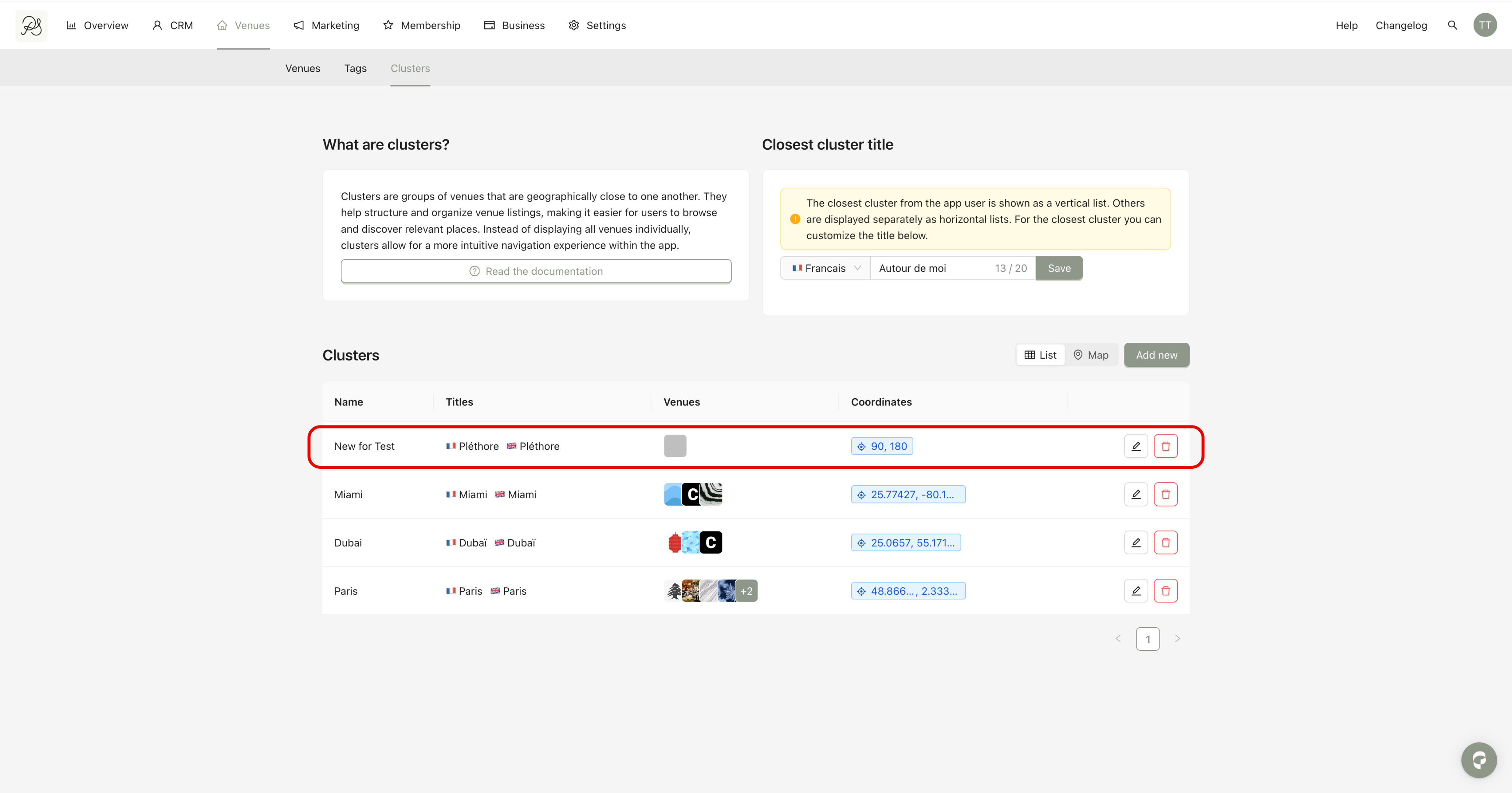Screen dimensions: 1512x793
Task: Delete the Dubai cluster with trash icon
Action: (x=1165, y=542)
